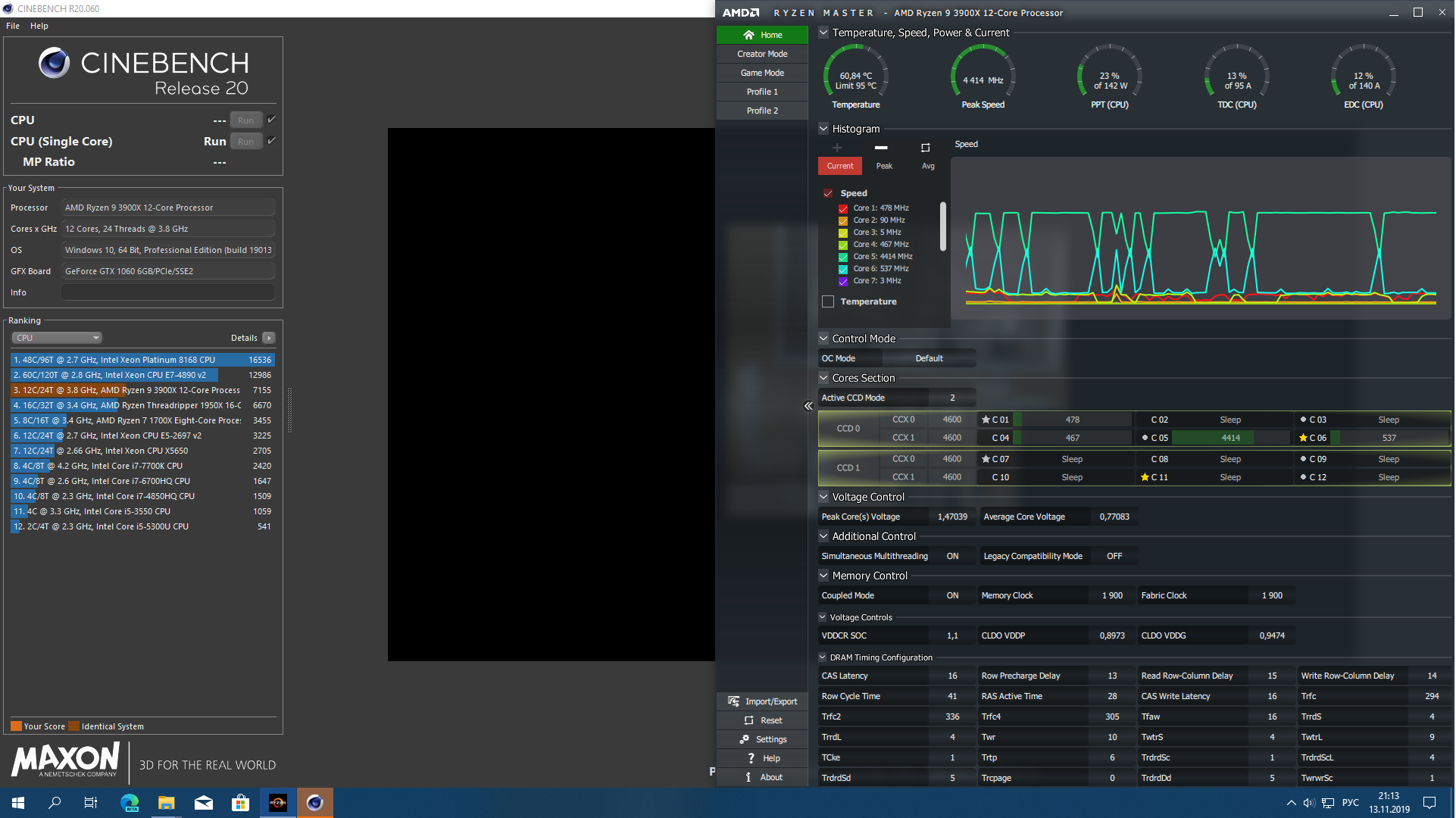Open Ryzen Master Settings gear
Image resolution: width=1456 pixels, height=818 pixels.
[745, 739]
